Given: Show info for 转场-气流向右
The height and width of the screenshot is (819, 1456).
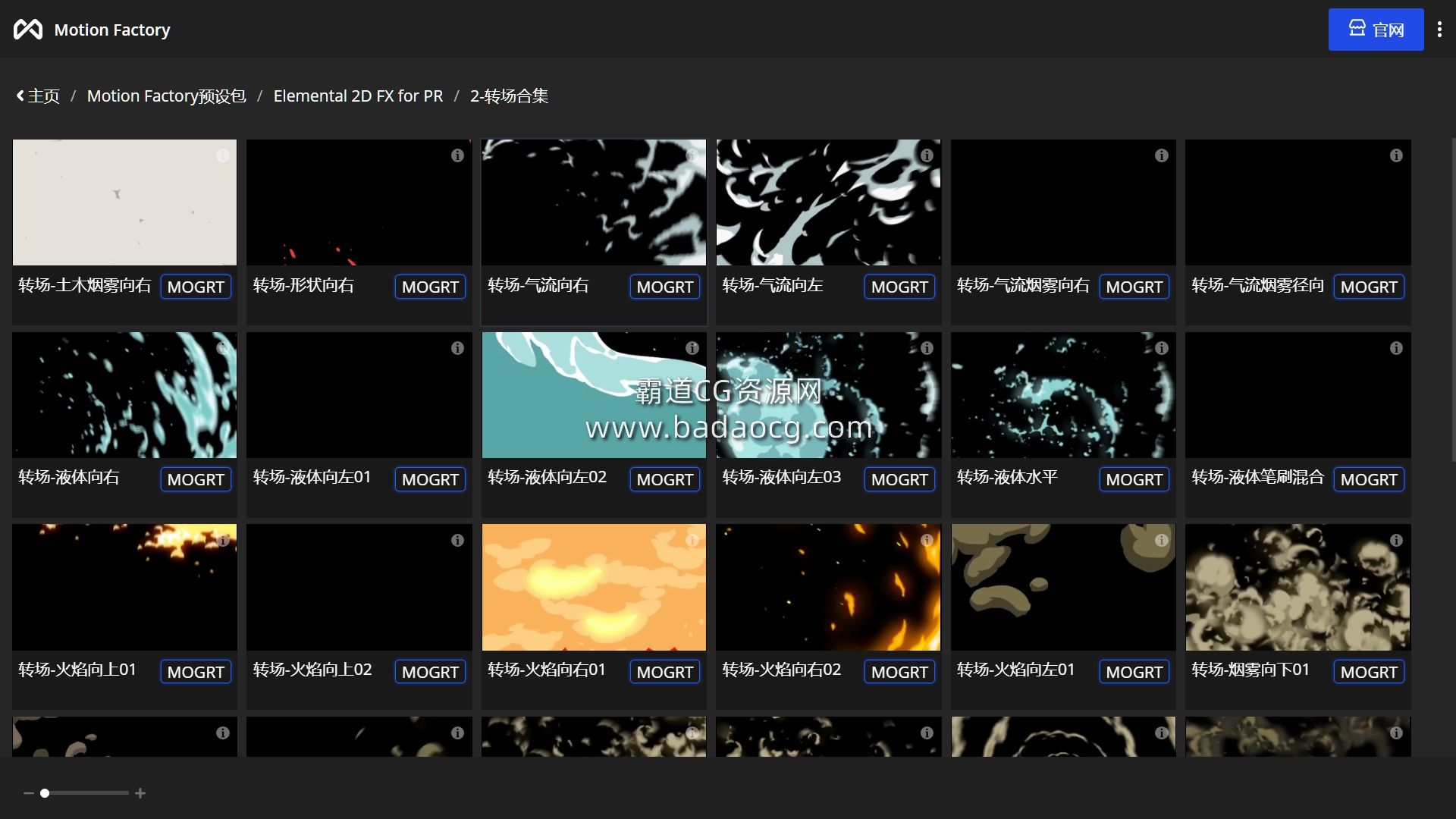Looking at the screenshot, I should (x=692, y=155).
